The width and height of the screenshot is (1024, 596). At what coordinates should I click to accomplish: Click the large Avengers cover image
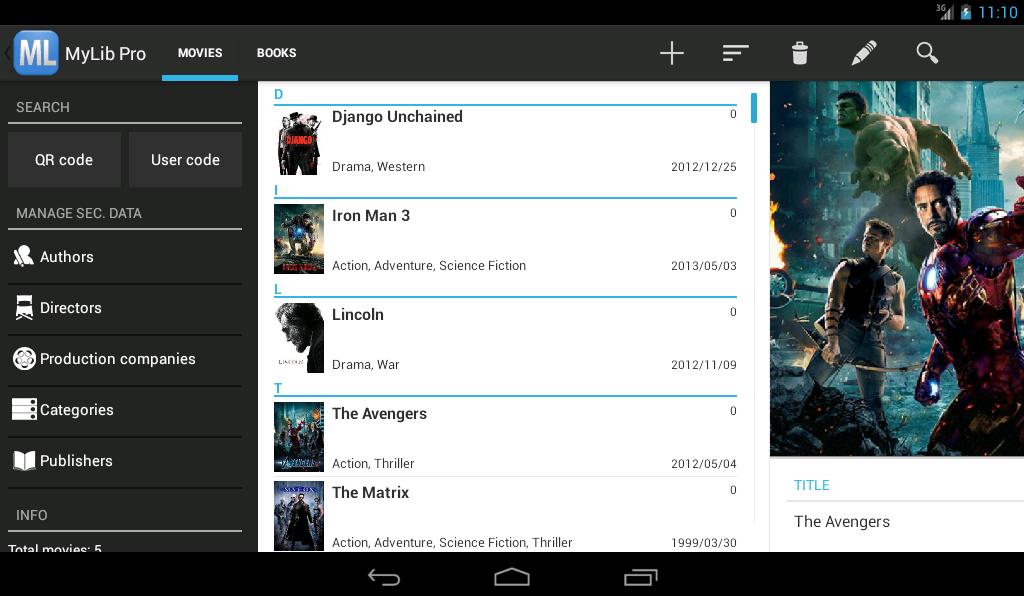(x=897, y=268)
